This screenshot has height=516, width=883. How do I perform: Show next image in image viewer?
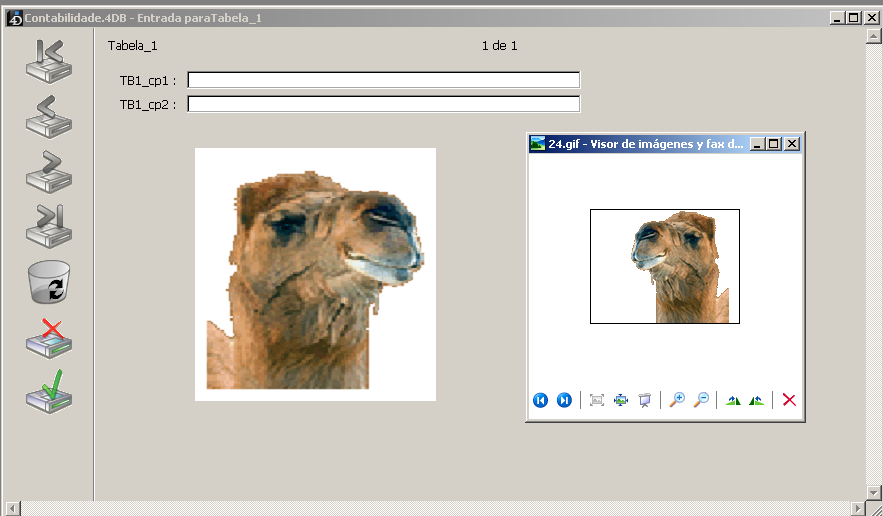click(x=564, y=400)
